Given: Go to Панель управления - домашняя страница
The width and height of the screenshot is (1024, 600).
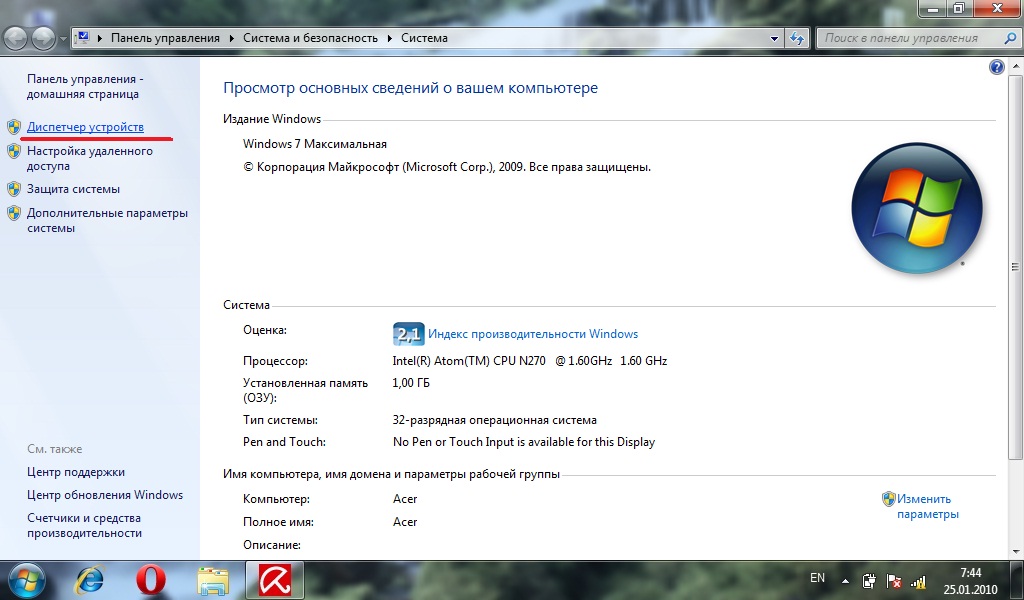Looking at the screenshot, I should tap(85, 86).
